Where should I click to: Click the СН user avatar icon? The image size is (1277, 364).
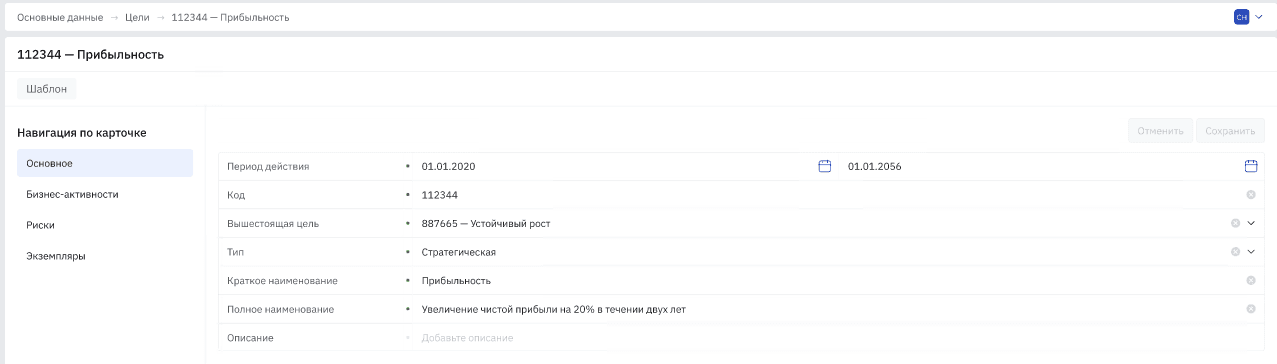[x=1241, y=17]
